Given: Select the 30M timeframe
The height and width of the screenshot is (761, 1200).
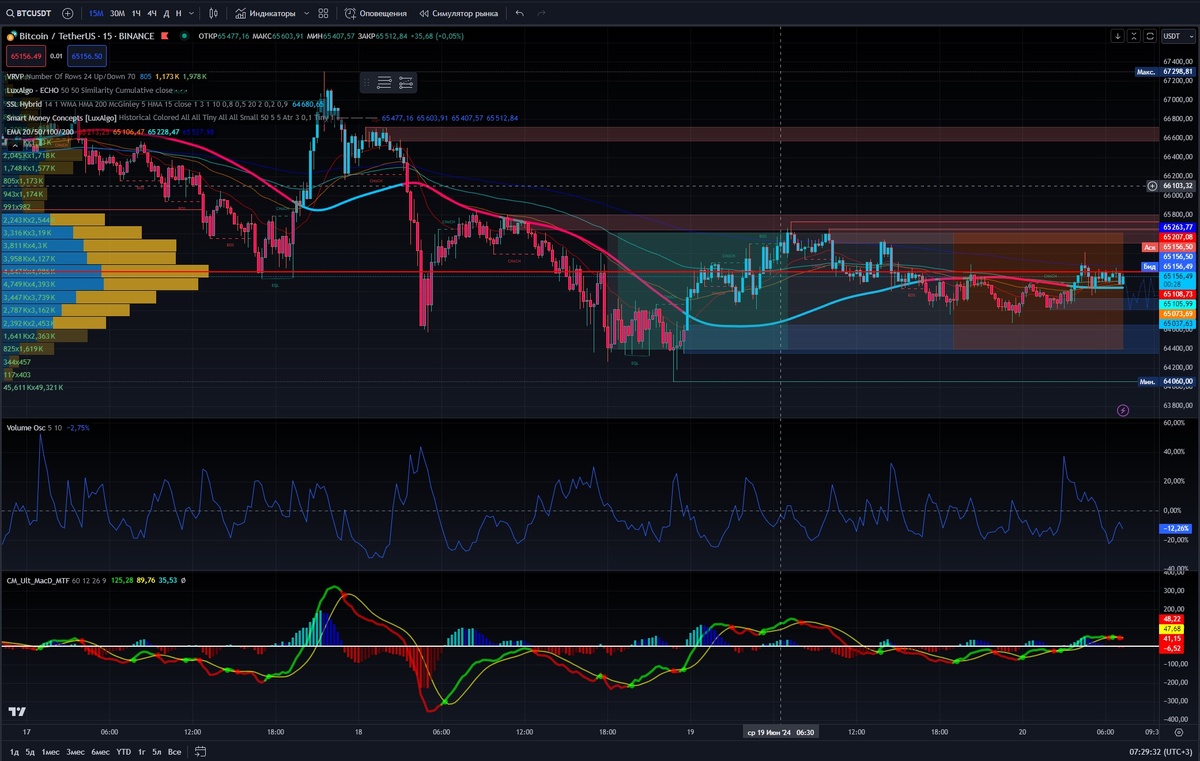Looking at the screenshot, I should pyautogui.click(x=117, y=13).
